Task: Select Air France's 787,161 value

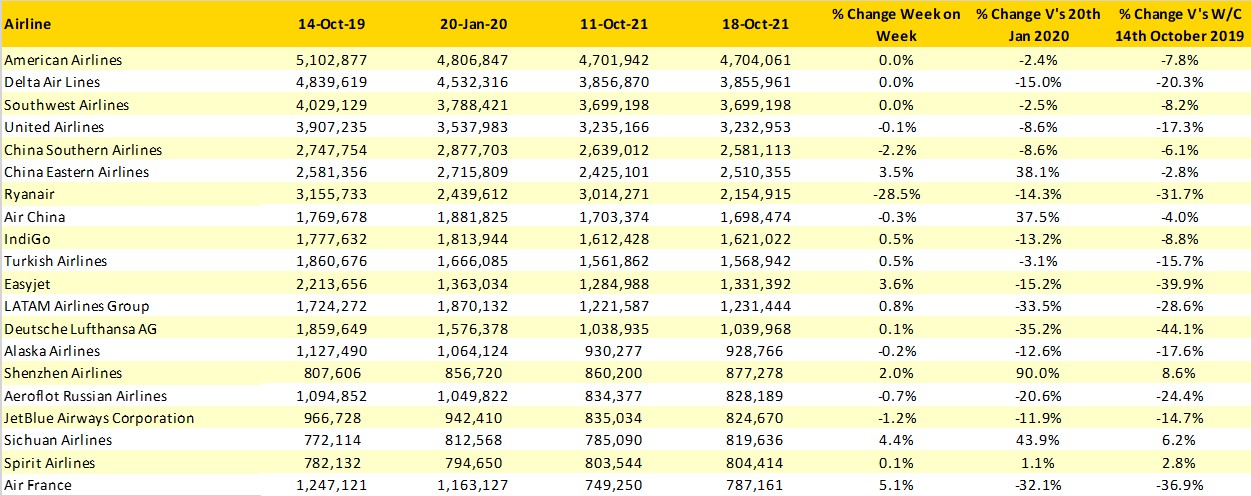Action: (x=757, y=485)
